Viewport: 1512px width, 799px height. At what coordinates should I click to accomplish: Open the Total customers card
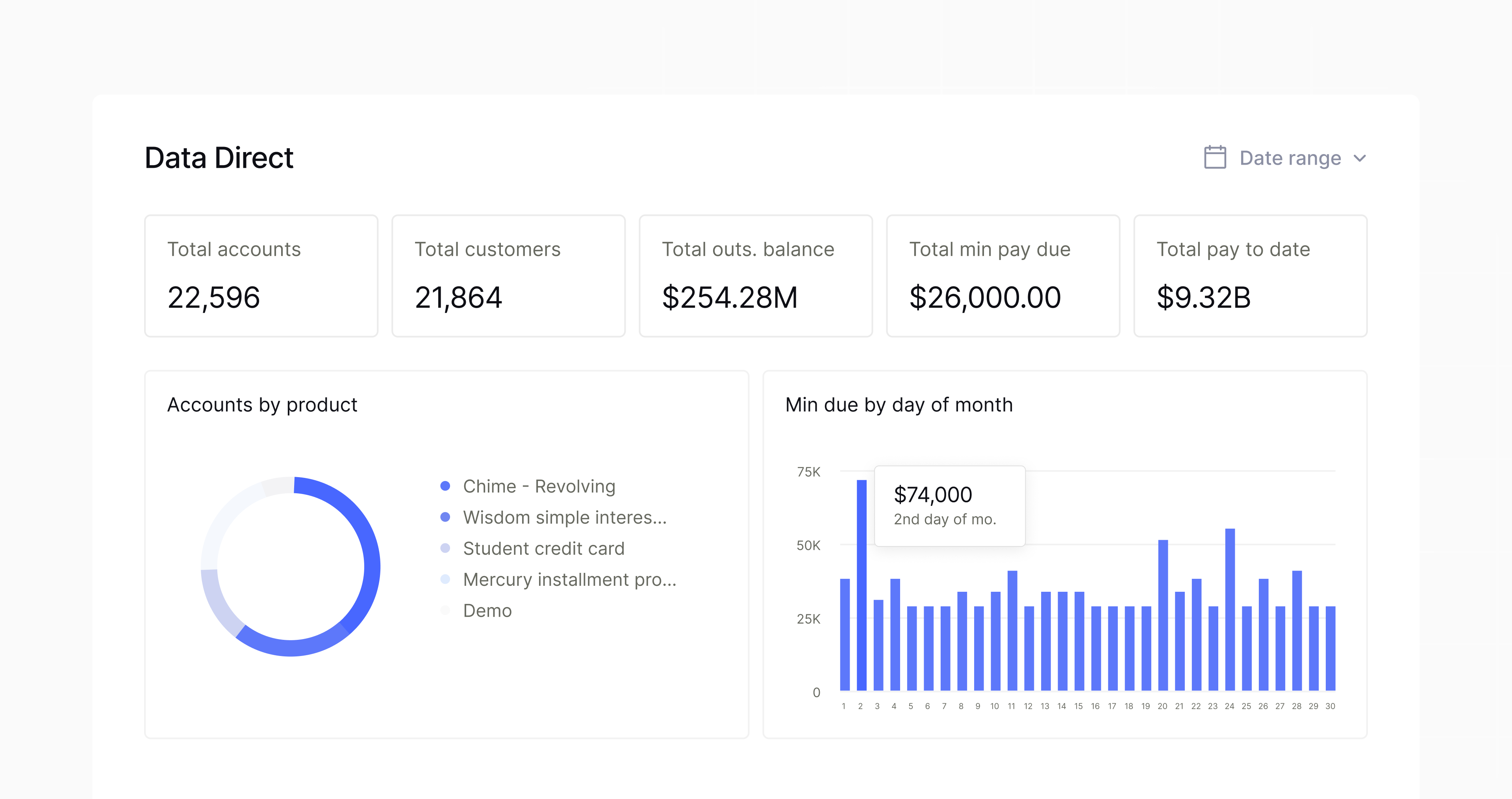508,275
